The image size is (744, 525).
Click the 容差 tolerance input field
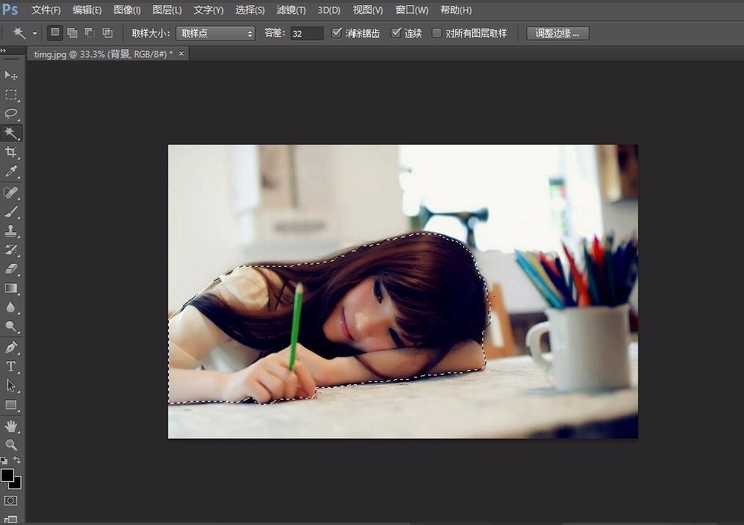point(306,33)
